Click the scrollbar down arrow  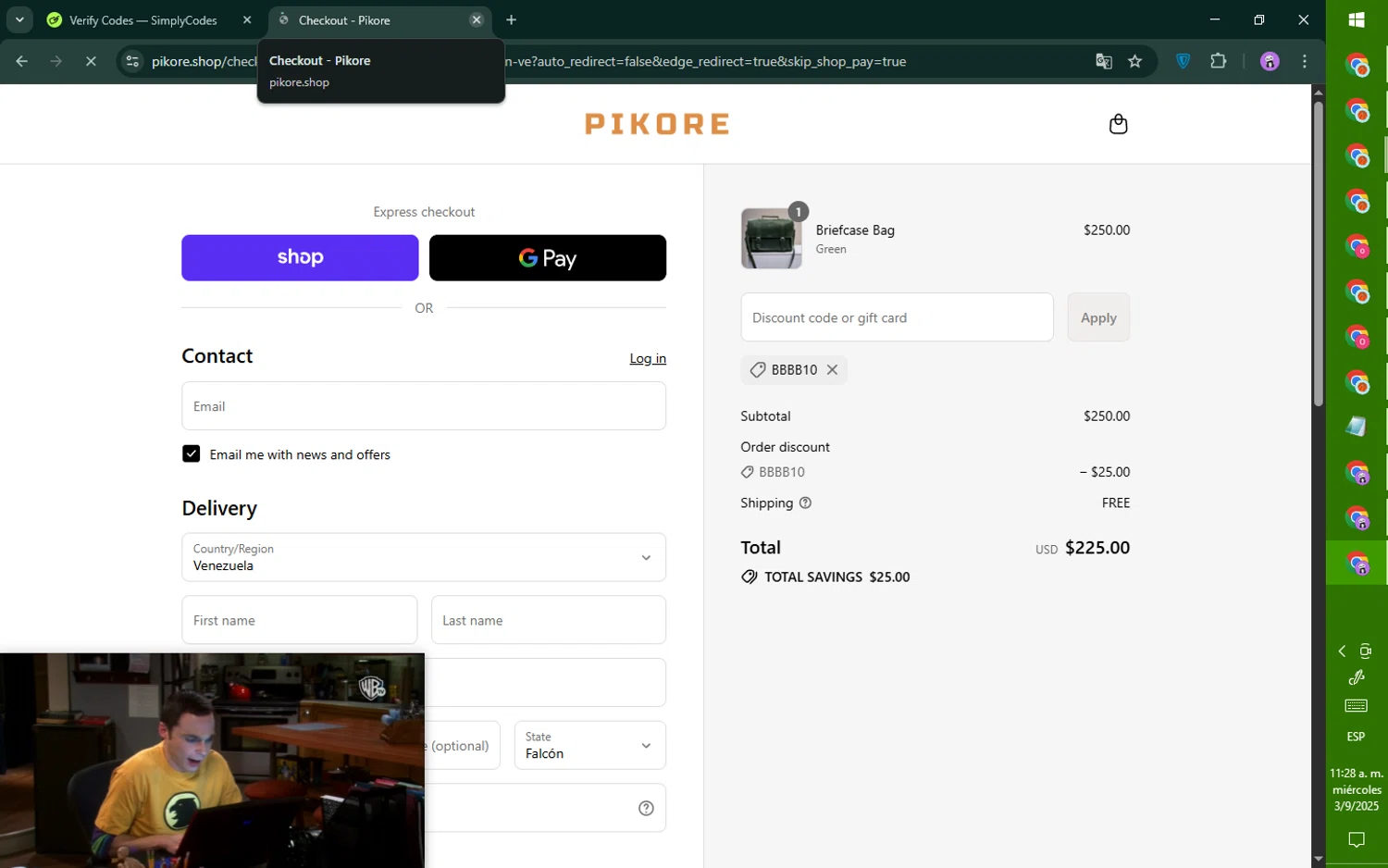1318,860
